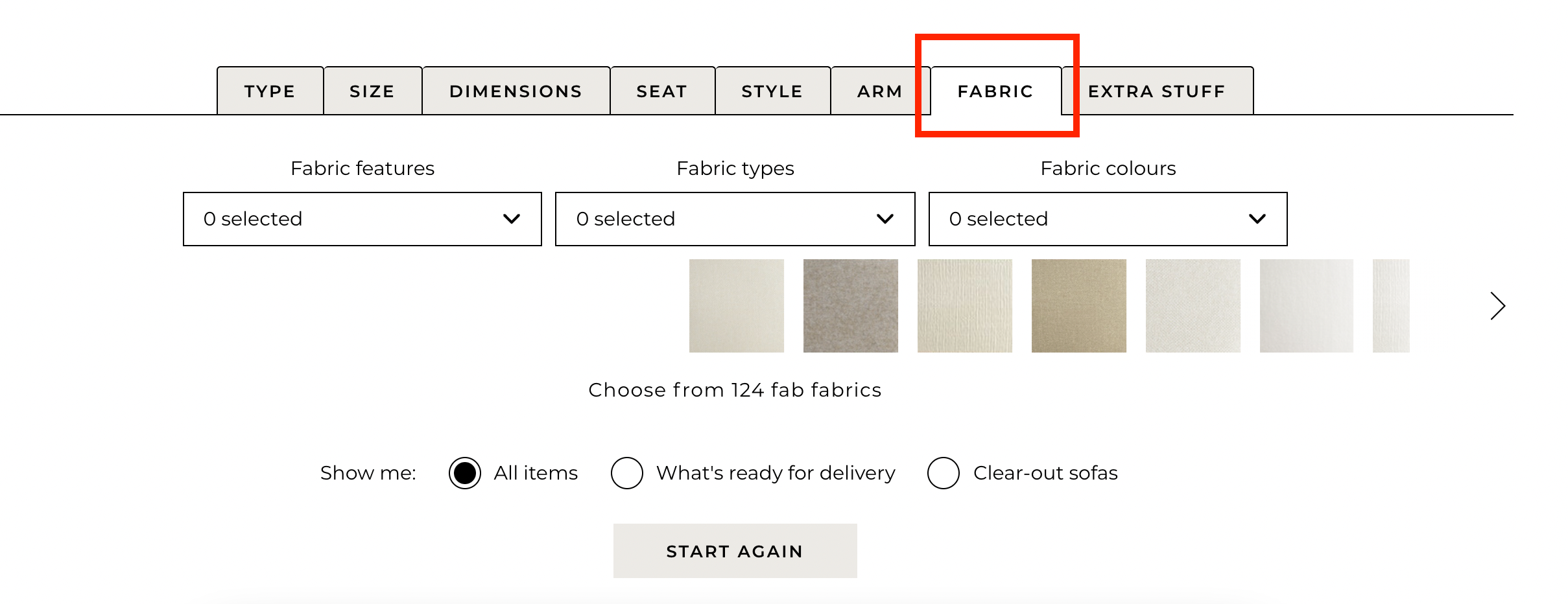Click the FABRIC tab
This screenshot has width=1568, height=604.
[x=996, y=91]
